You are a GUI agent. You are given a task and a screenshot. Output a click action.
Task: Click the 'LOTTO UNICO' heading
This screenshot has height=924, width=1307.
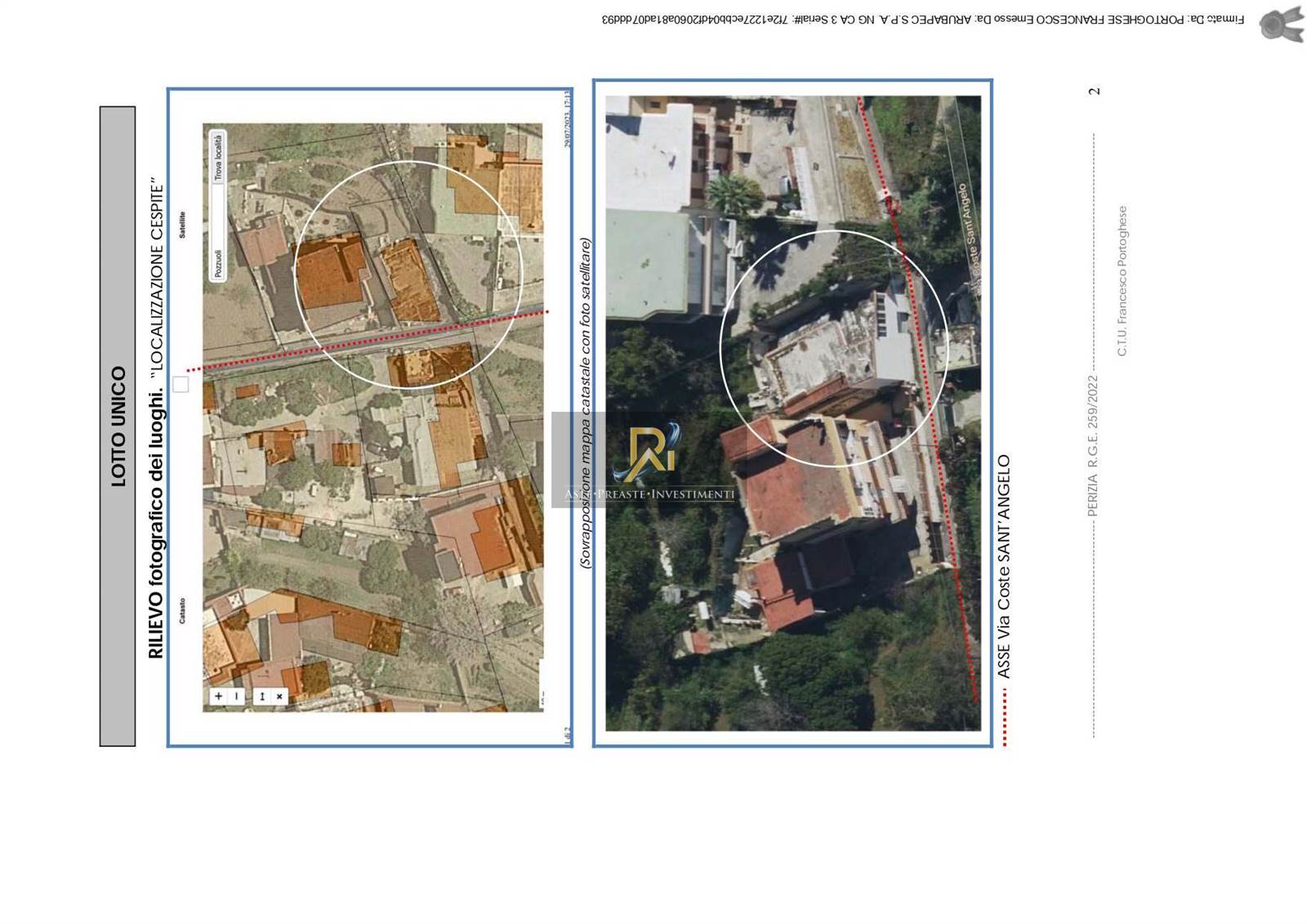[x=118, y=426]
